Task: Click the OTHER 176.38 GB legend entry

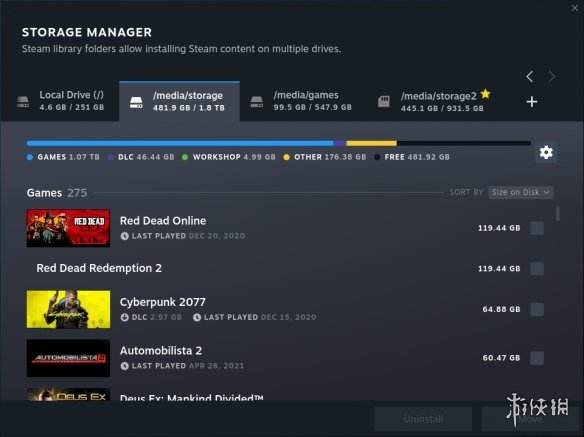Action: click(324, 157)
